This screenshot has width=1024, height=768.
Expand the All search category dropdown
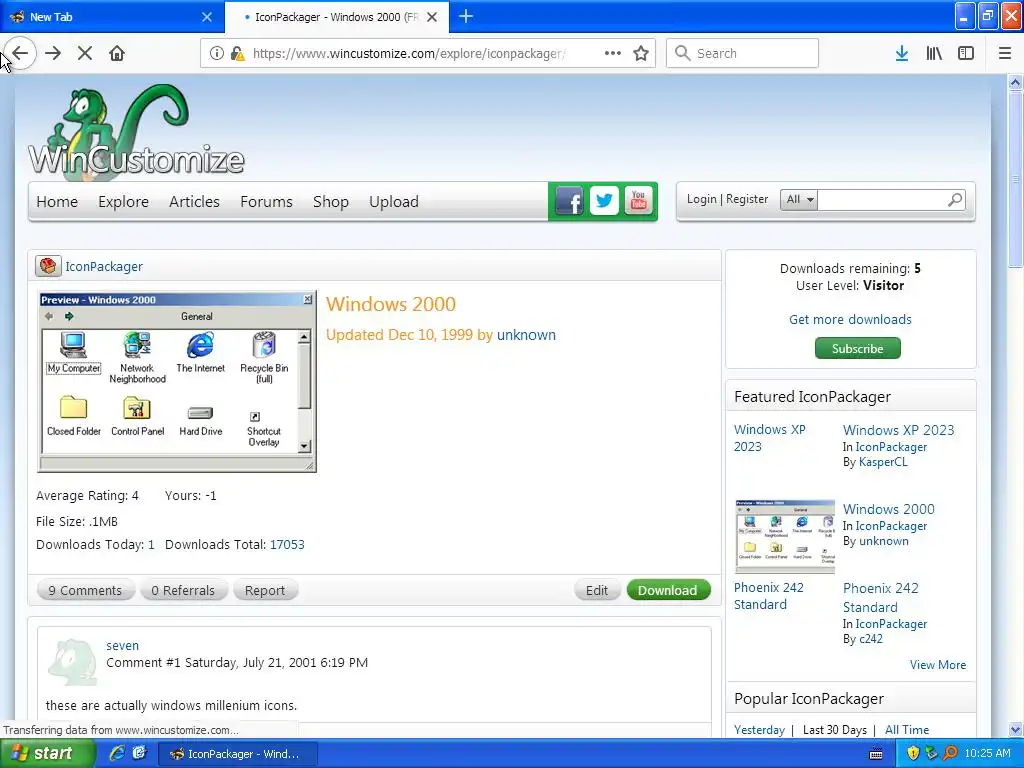coord(799,200)
